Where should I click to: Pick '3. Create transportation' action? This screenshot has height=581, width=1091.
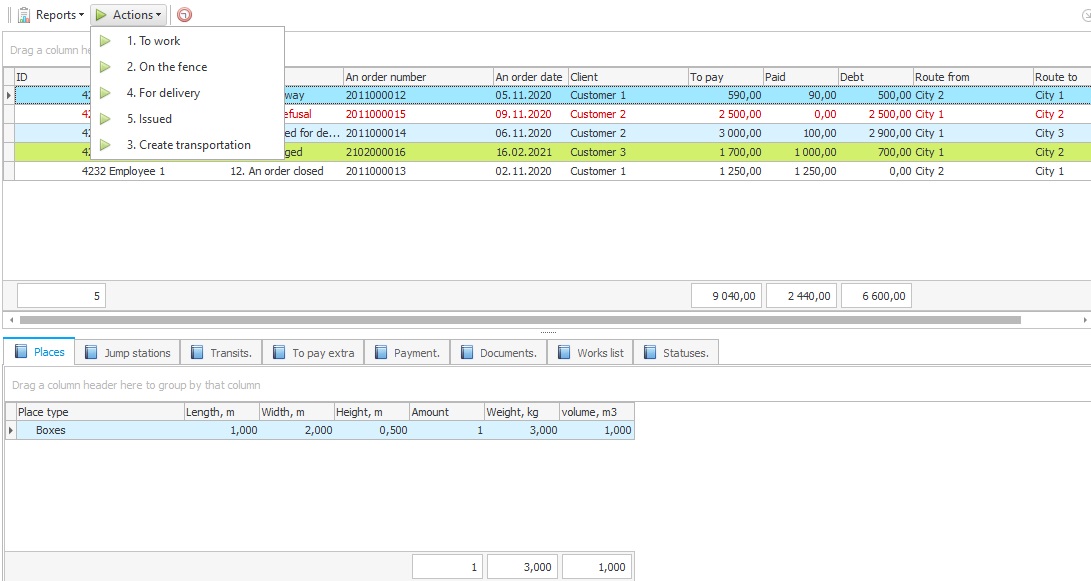point(187,145)
